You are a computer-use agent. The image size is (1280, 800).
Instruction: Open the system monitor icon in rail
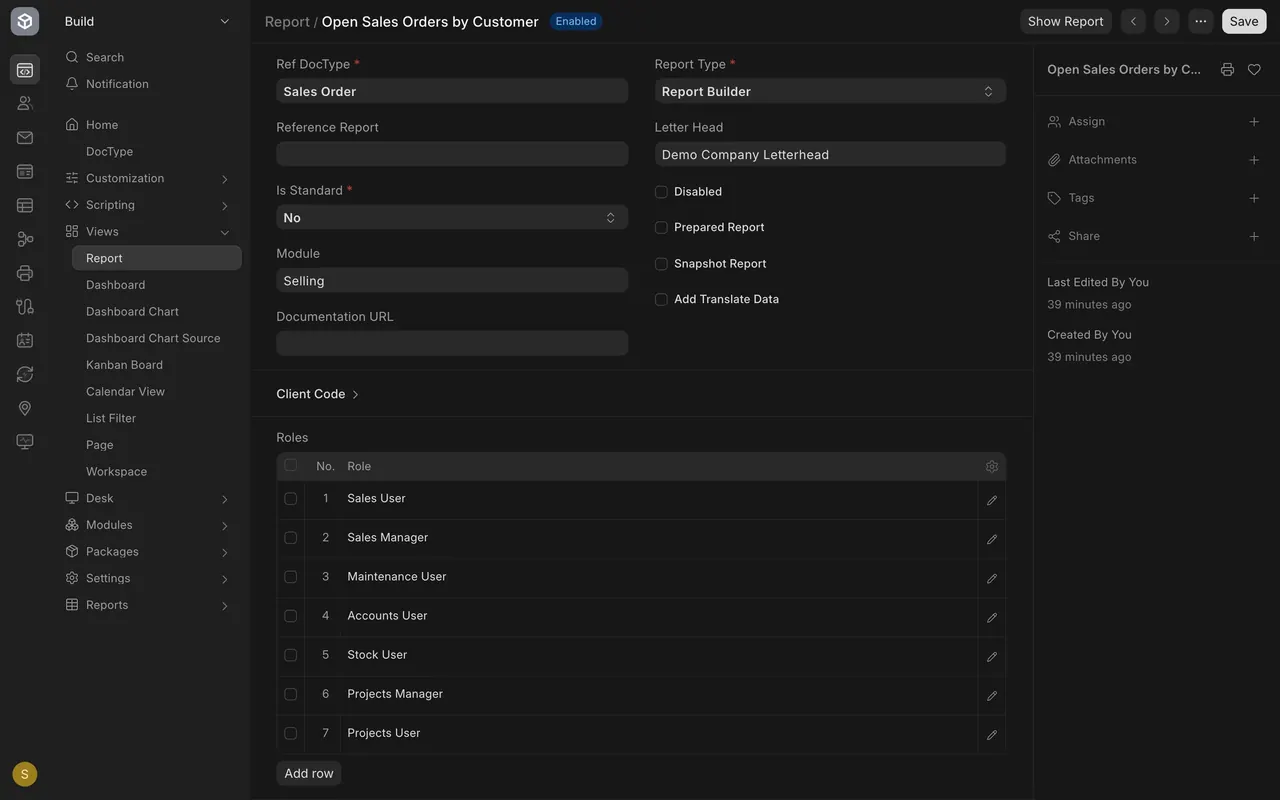click(25, 442)
